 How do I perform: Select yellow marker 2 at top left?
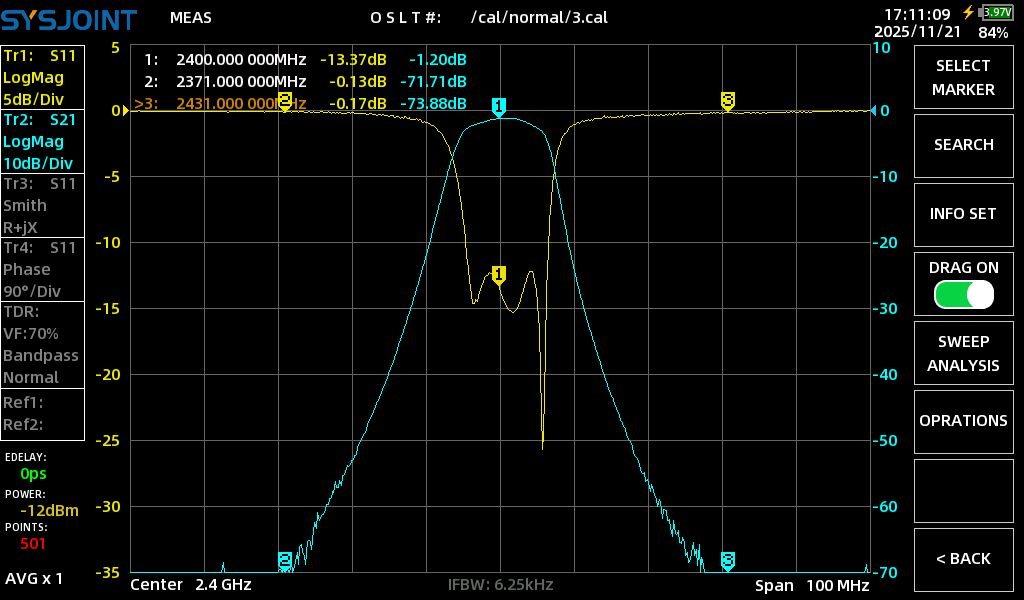pyautogui.click(x=285, y=100)
